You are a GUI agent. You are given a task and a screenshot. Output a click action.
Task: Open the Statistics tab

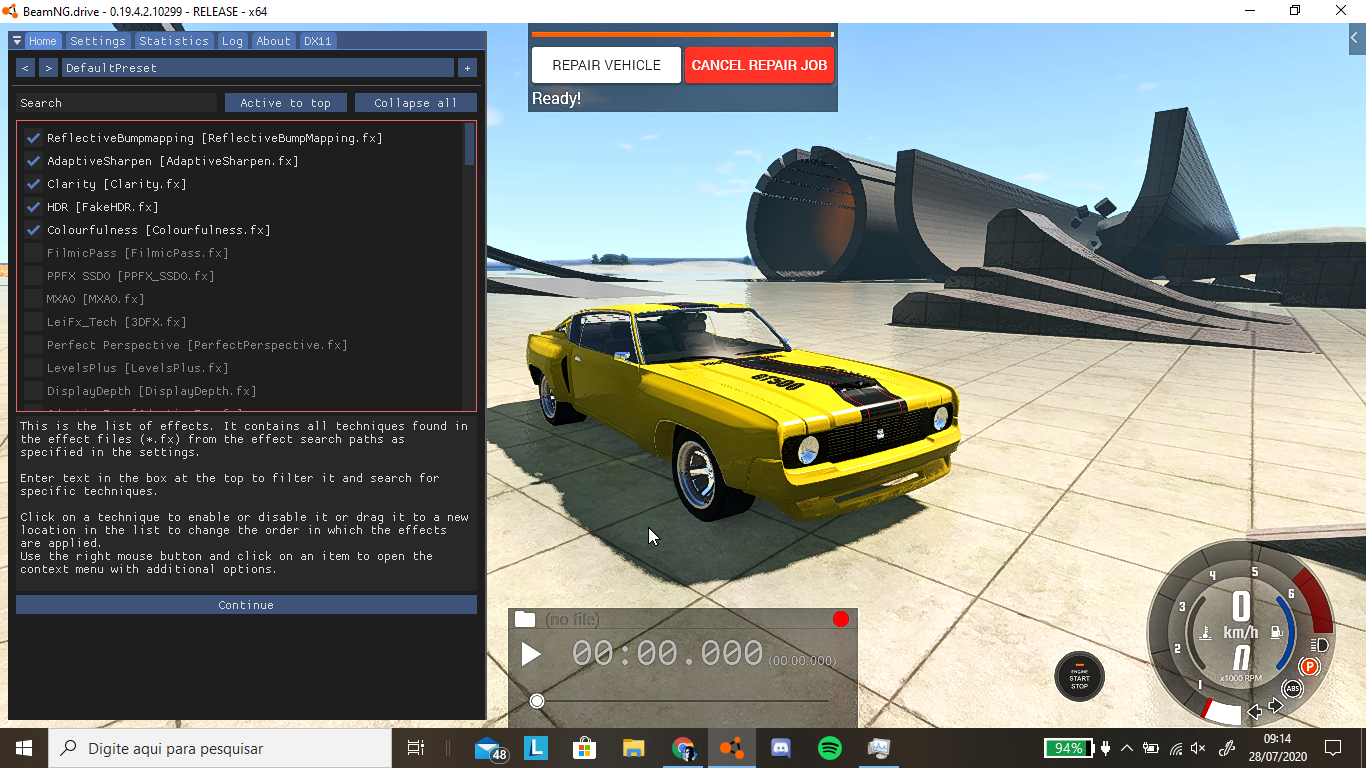174,41
